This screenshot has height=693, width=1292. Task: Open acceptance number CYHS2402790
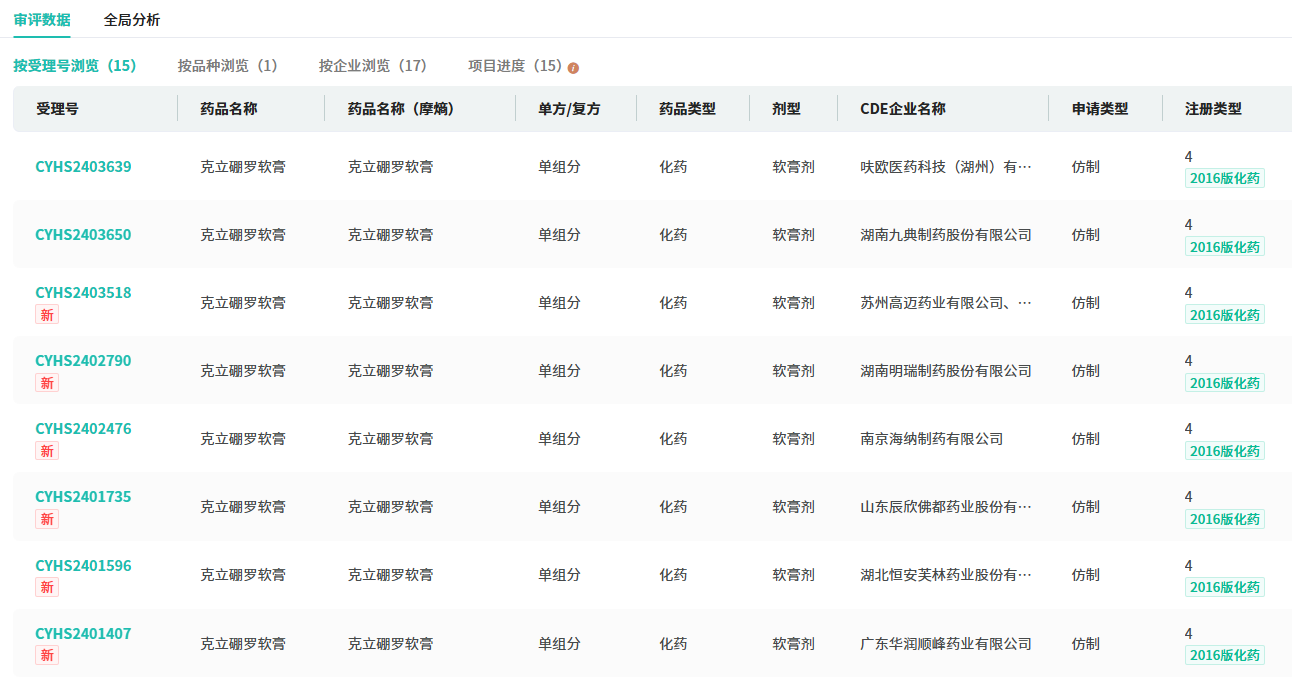point(83,361)
